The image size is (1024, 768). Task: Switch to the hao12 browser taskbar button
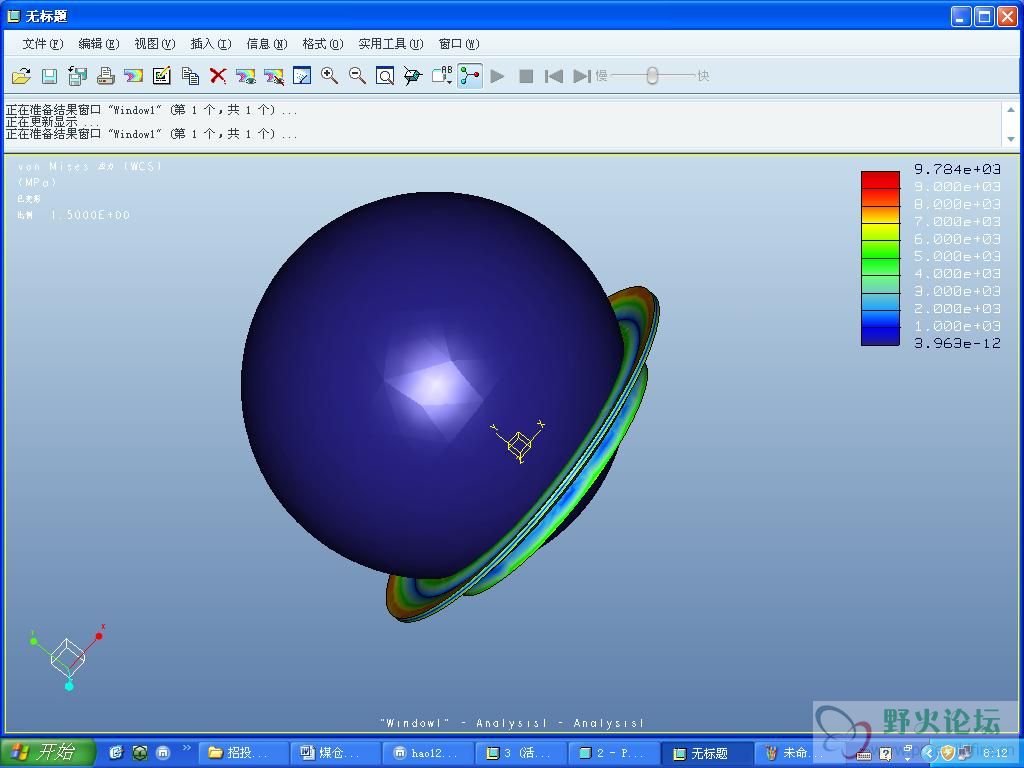(428, 753)
